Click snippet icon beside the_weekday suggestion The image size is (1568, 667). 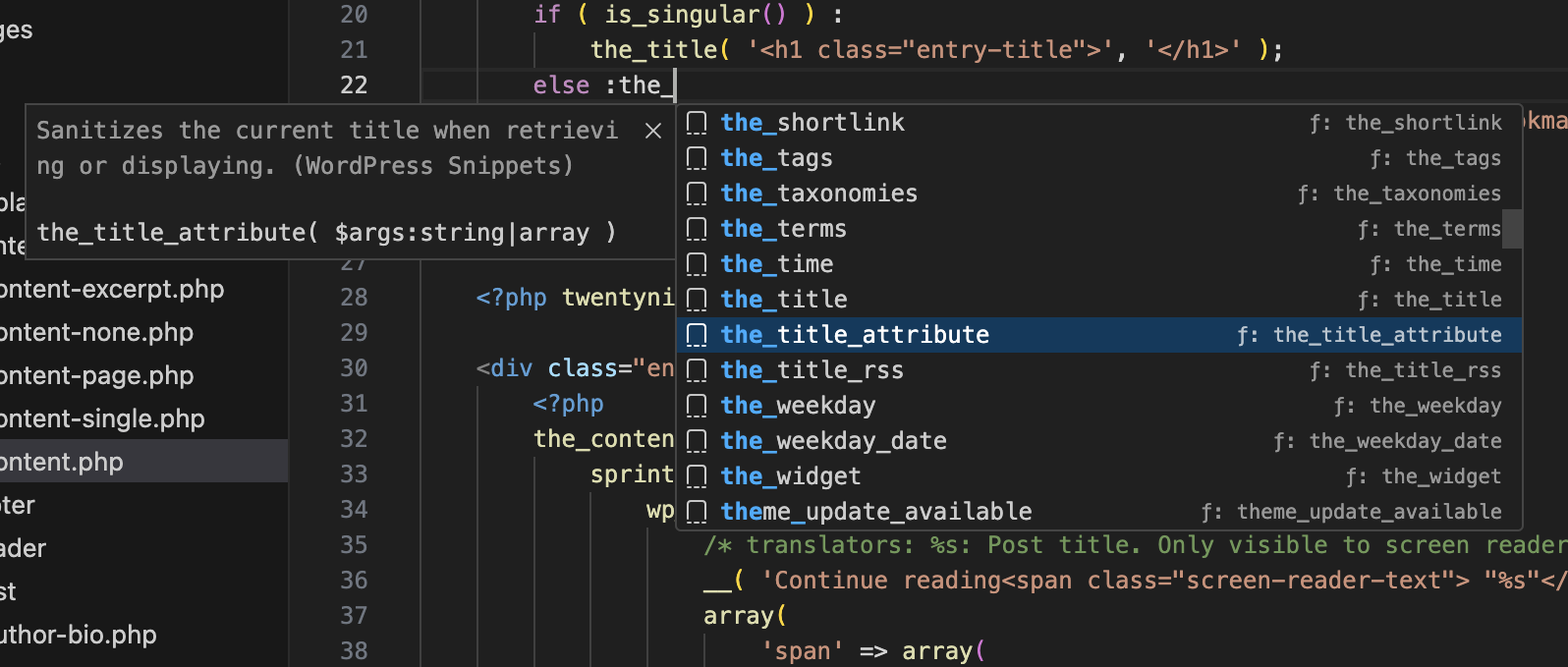pos(697,406)
